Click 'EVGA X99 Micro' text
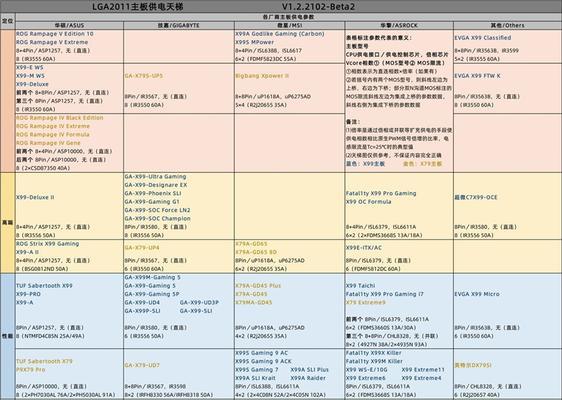562x400 pixels. pos(477,294)
